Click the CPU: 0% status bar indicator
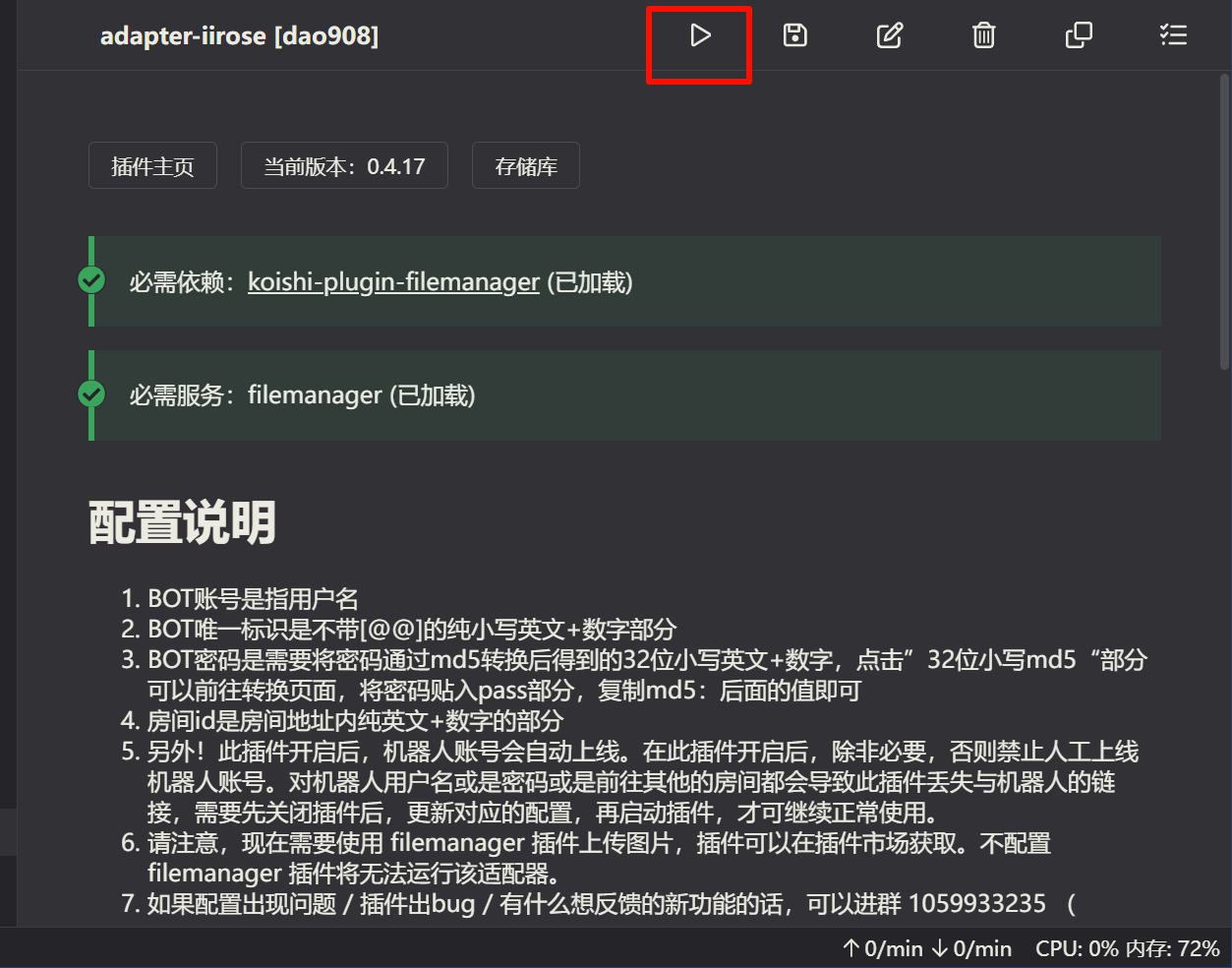1232x968 pixels. coord(1078,948)
